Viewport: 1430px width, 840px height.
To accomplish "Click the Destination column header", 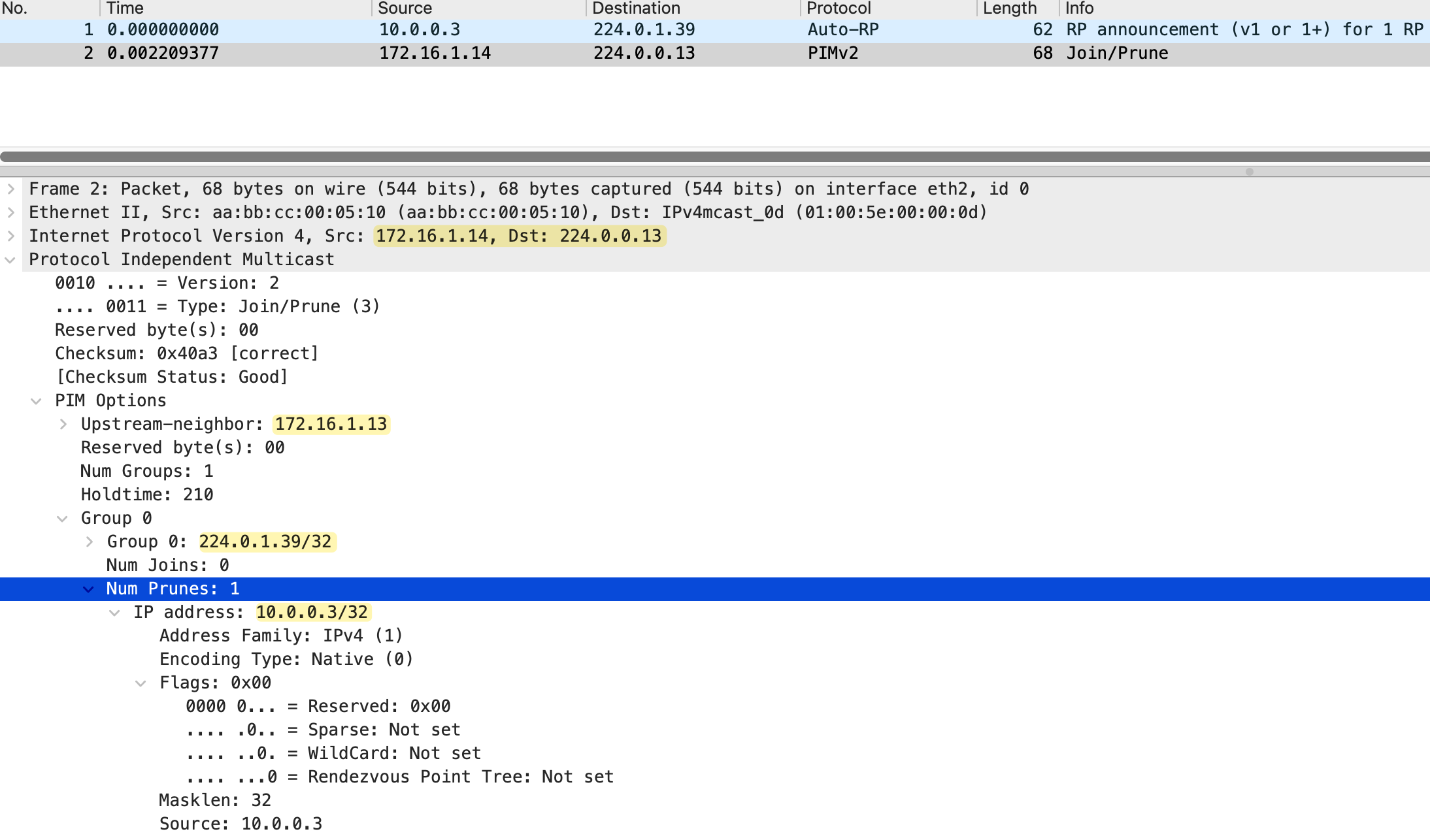I will coord(636,8).
